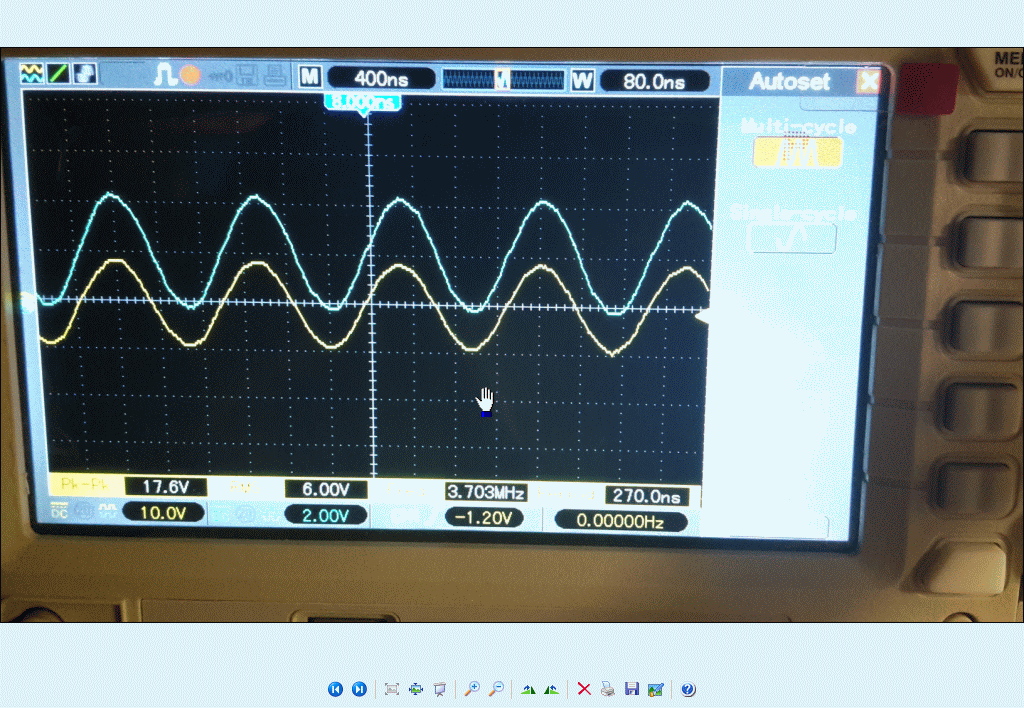The height and width of the screenshot is (708, 1024).
Task: Go to the next image
Action: pyautogui.click(x=359, y=689)
